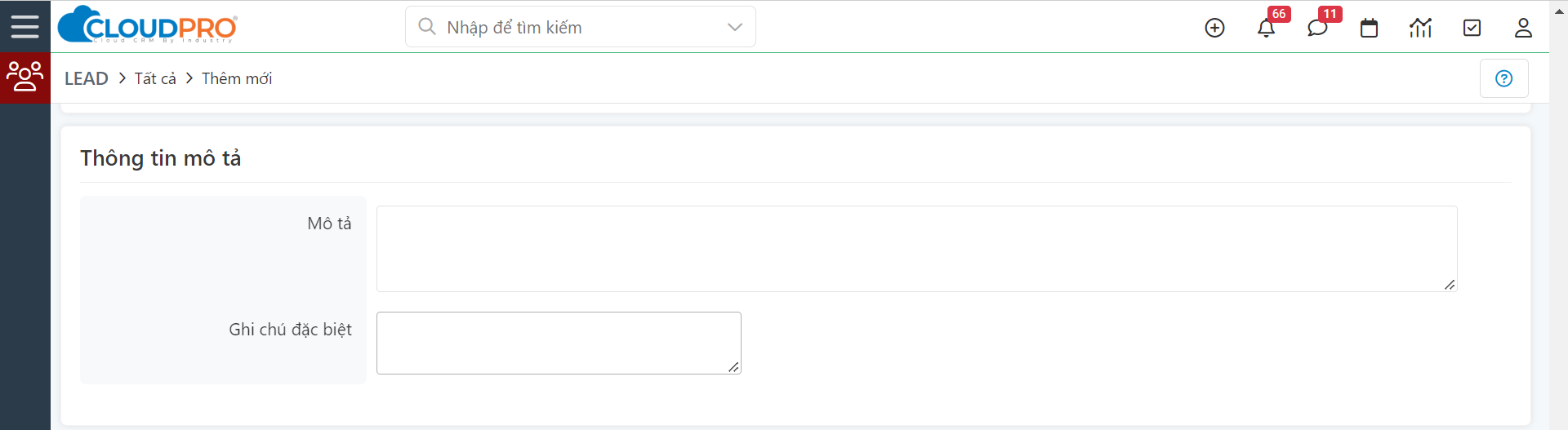Click the page scrollbar up arrow
Viewport: 1568px width, 430px height.
1559,11
